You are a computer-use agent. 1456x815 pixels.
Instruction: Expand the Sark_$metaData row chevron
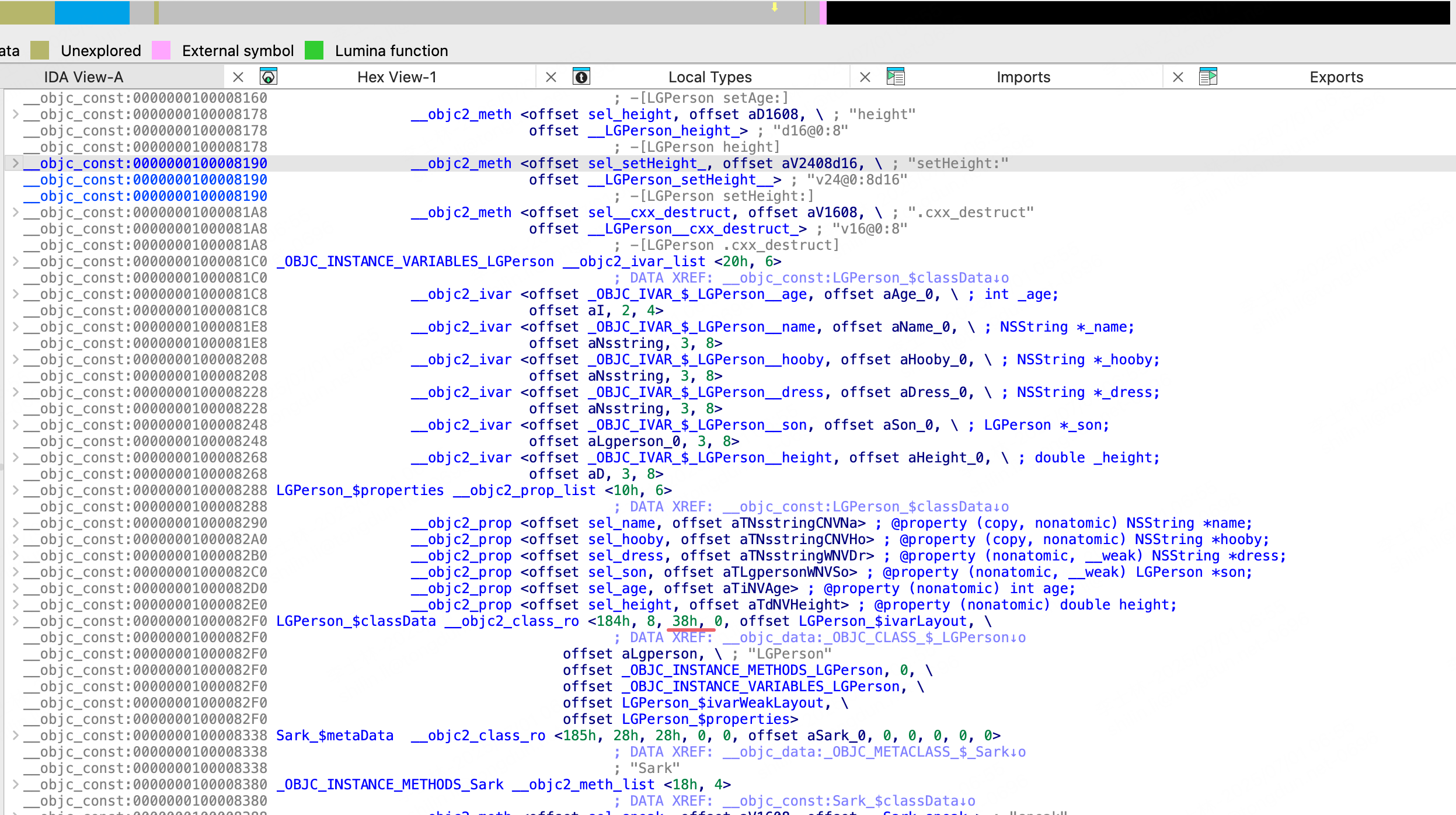click(x=15, y=736)
